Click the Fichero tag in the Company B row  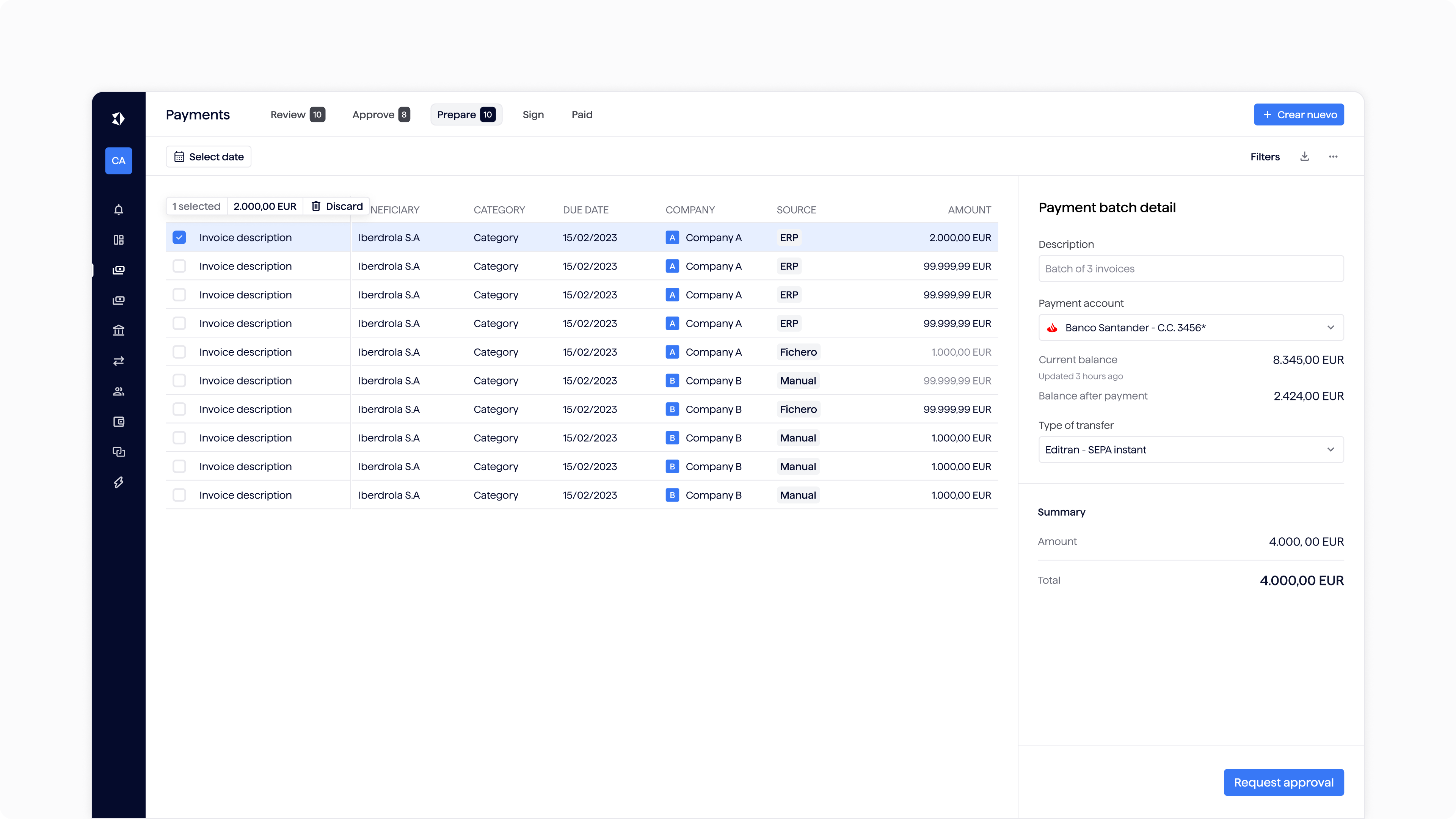tap(798, 409)
